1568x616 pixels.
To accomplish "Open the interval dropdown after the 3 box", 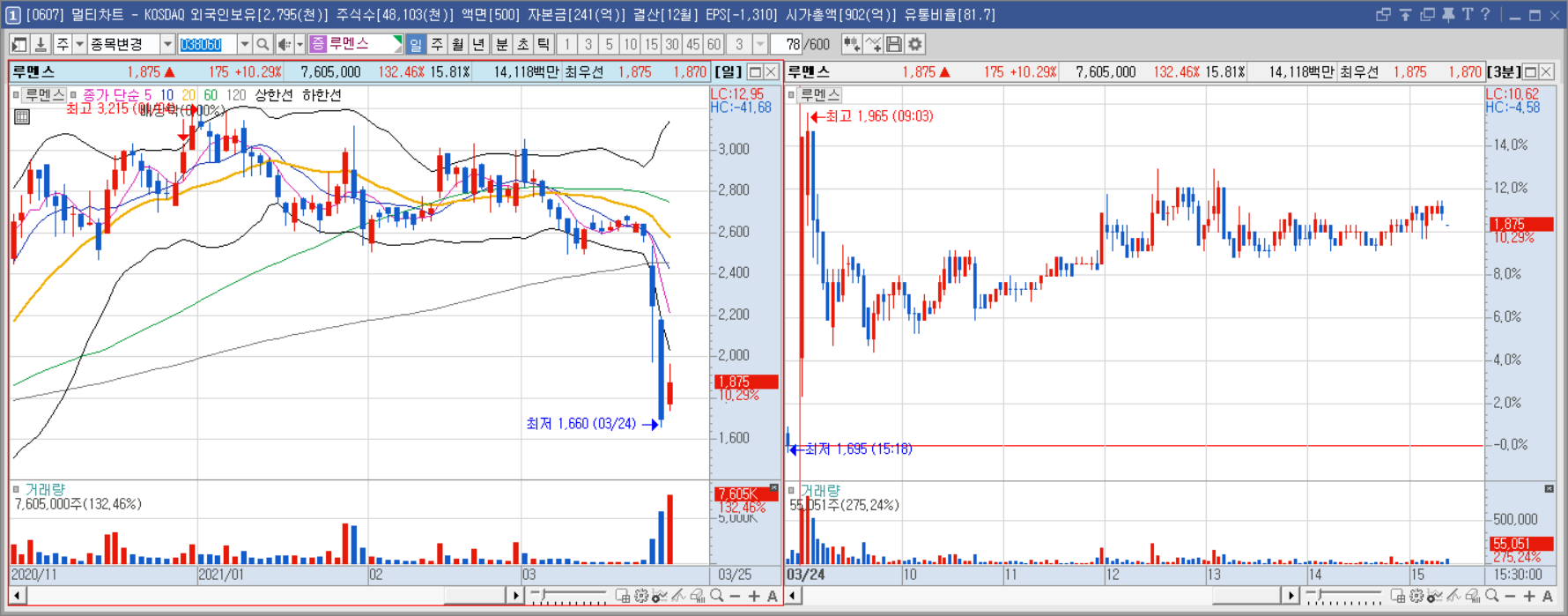I will (x=760, y=44).
